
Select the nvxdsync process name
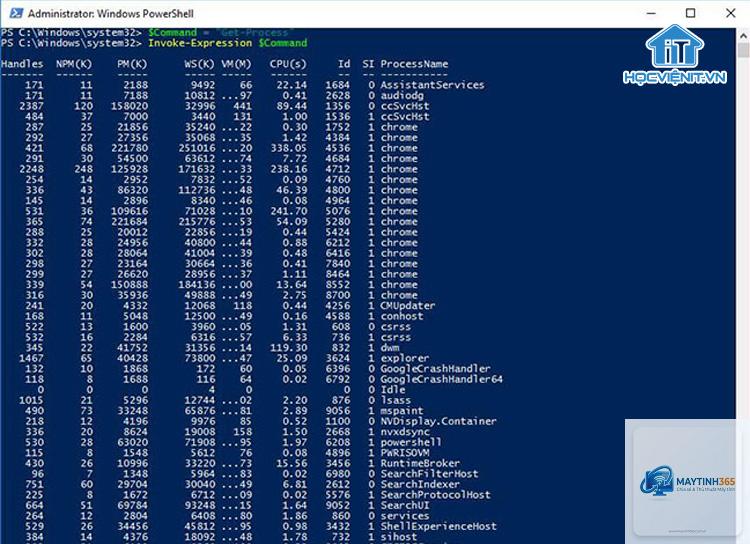tap(405, 432)
